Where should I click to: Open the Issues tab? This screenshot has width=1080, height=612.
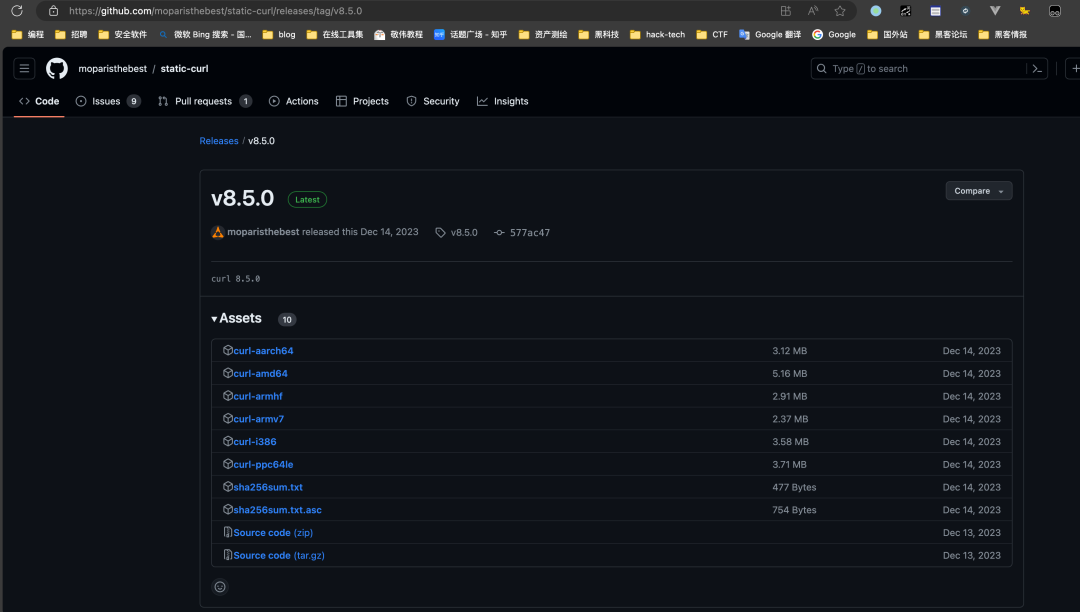click(x=108, y=101)
